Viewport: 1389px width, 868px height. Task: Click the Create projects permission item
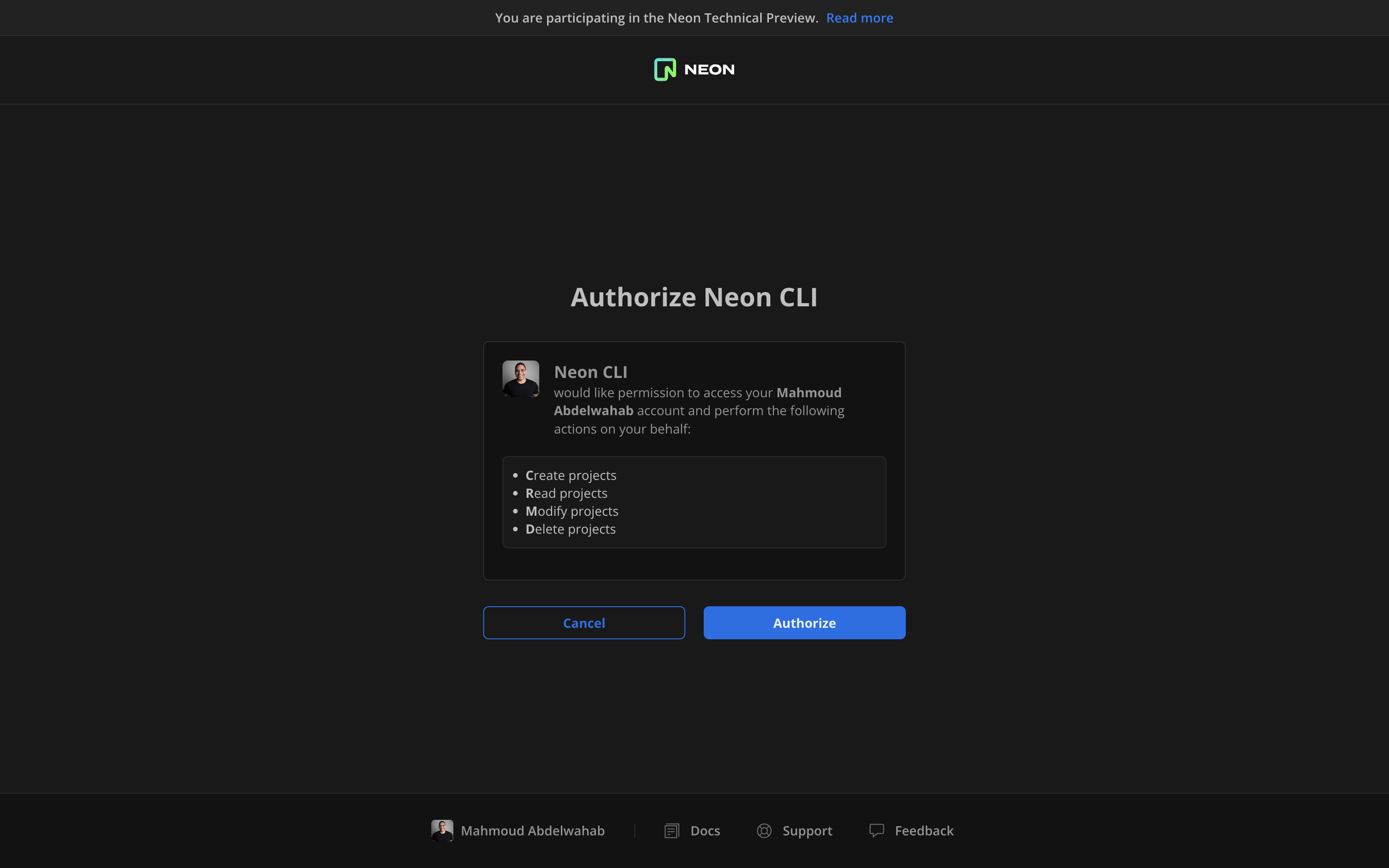point(570,475)
